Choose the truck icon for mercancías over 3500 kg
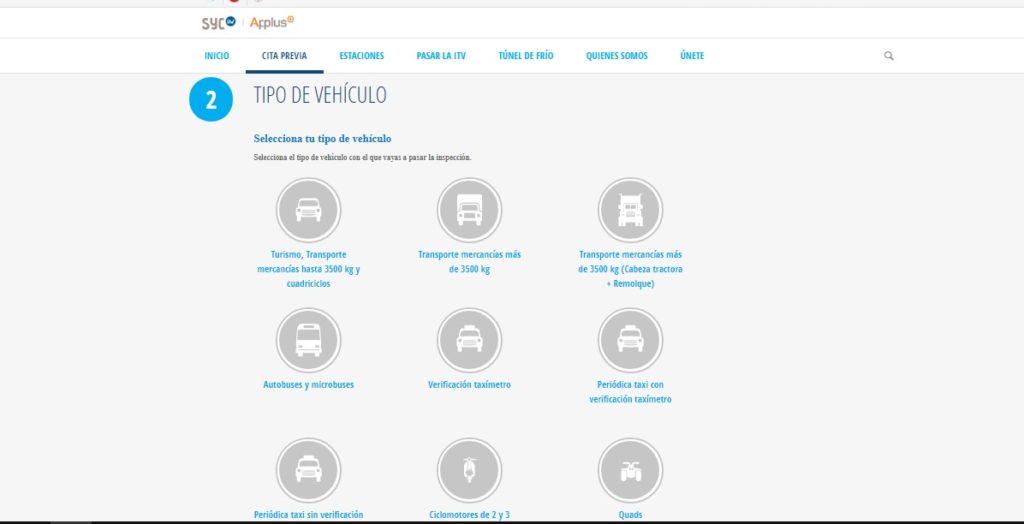This screenshot has width=1024, height=524. (x=469, y=210)
